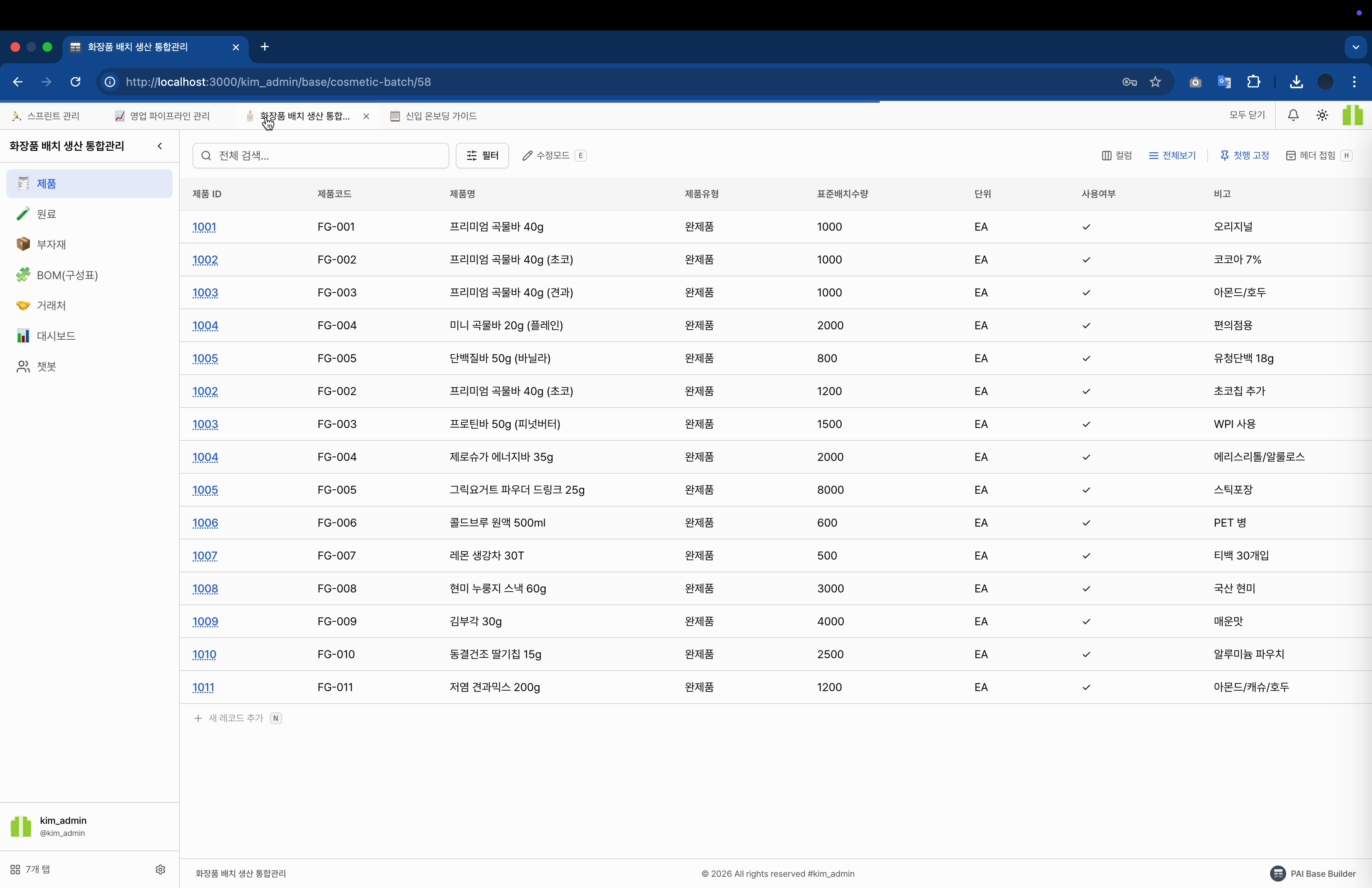Switch to 스프린트 관리 tab

46,116
